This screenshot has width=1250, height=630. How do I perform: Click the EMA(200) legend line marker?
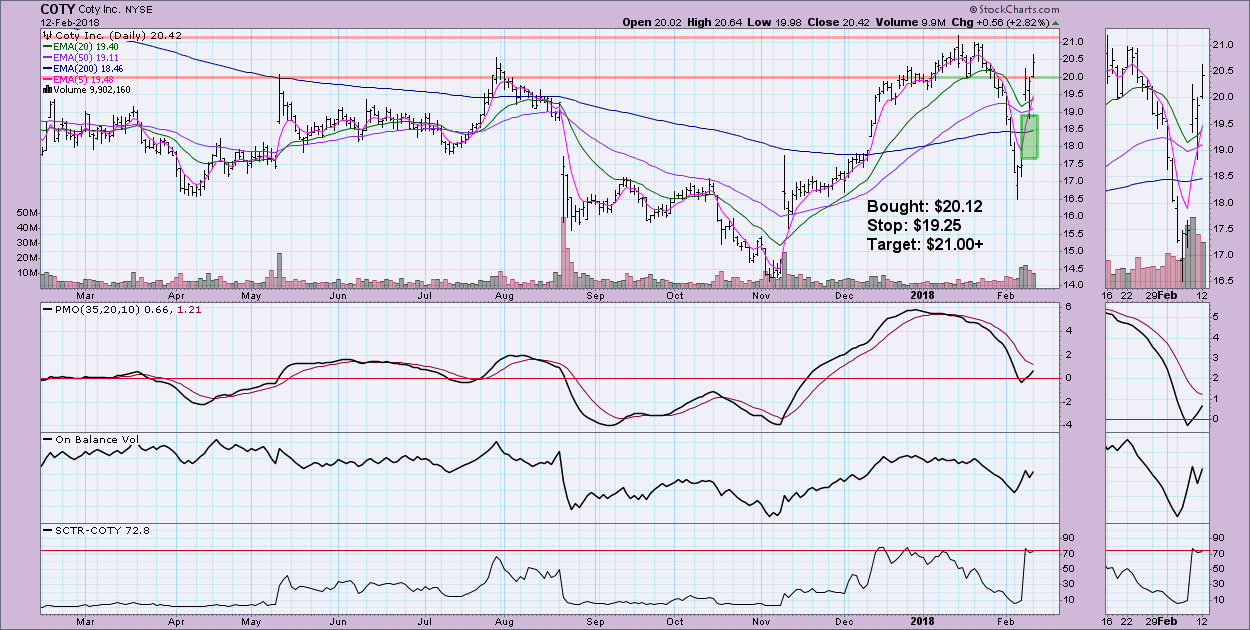[46, 68]
